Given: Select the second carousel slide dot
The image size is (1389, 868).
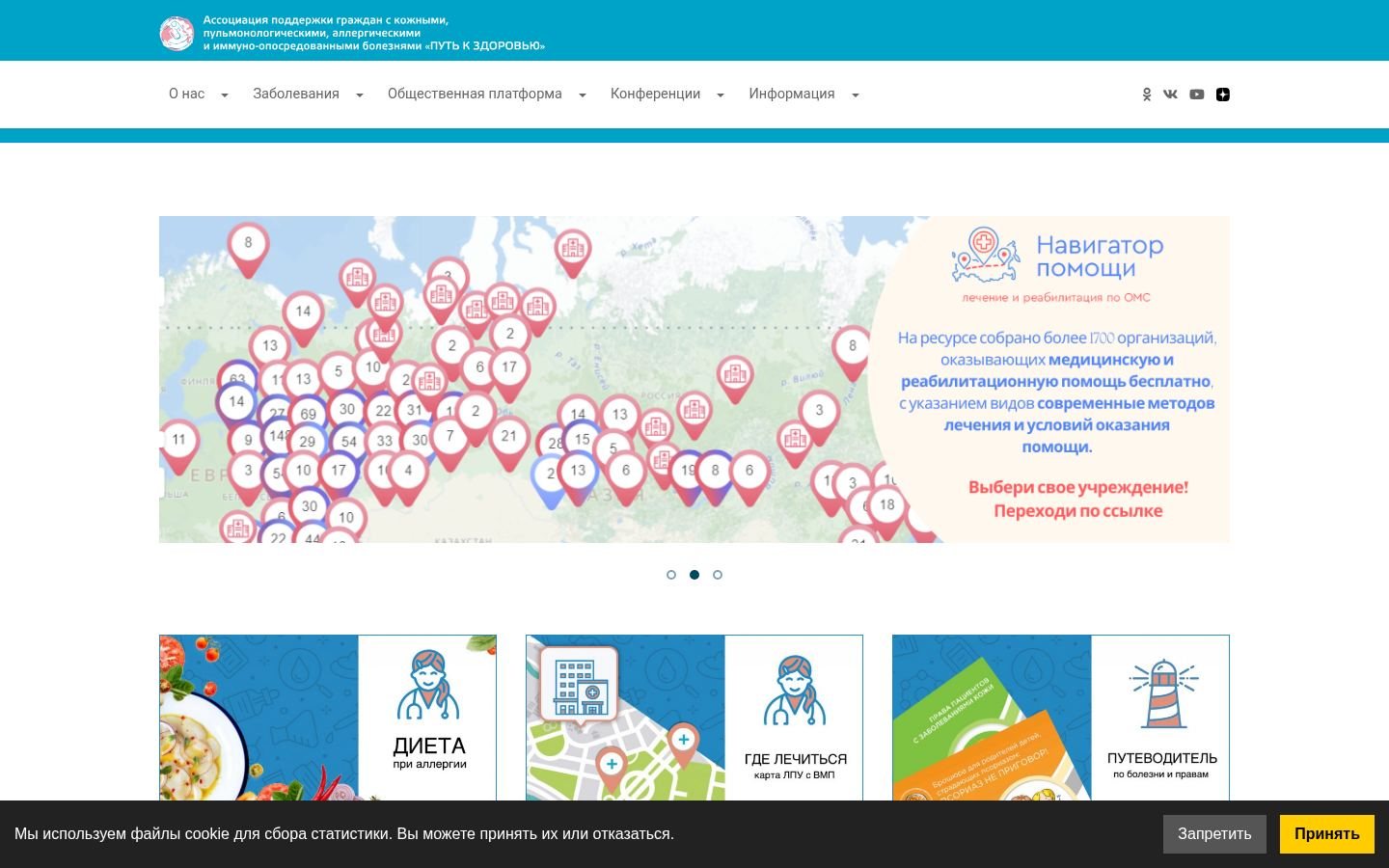Looking at the screenshot, I should click(x=694, y=575).
